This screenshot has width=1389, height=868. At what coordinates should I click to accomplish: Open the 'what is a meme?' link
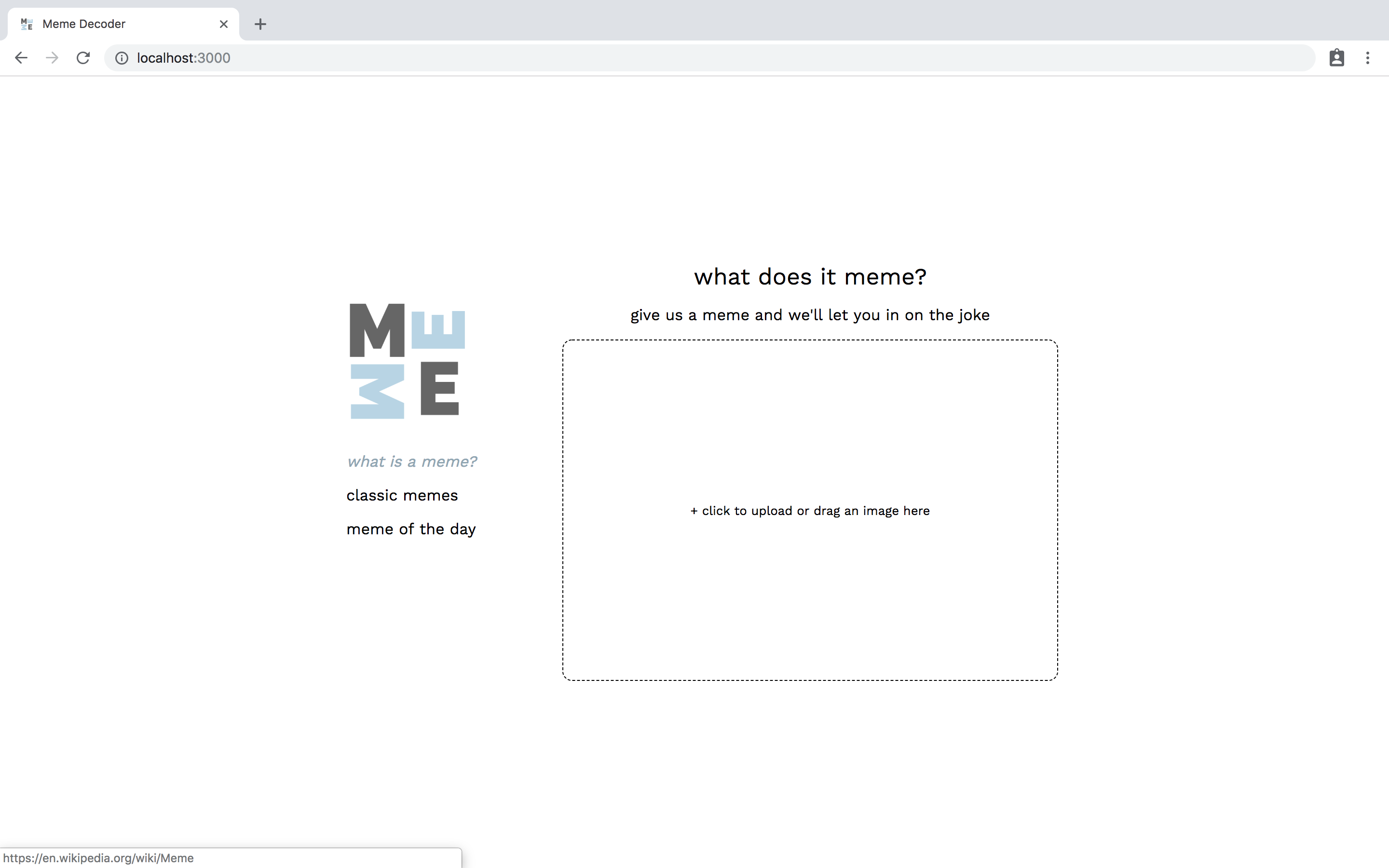411,461
